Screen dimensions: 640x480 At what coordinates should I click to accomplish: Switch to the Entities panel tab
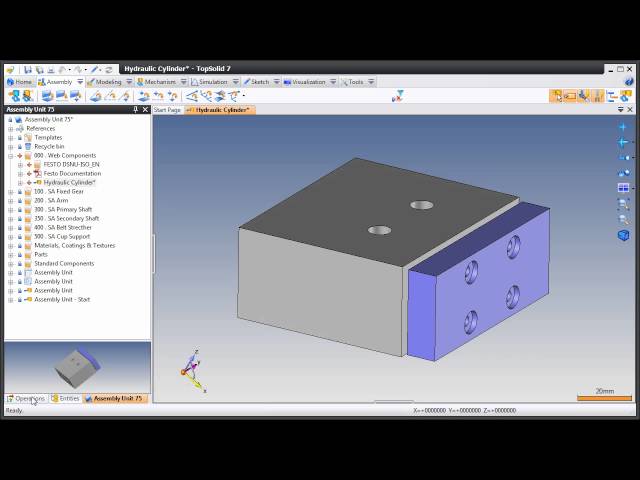(x=66, y=398)
